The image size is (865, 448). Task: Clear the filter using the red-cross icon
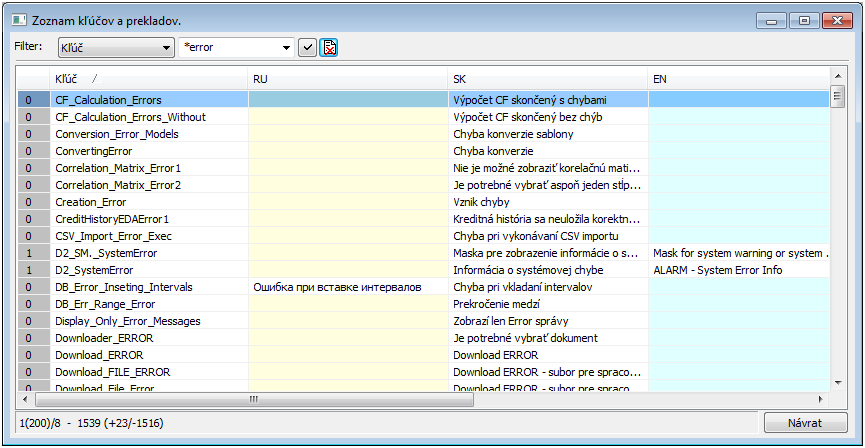coord(329,47)
